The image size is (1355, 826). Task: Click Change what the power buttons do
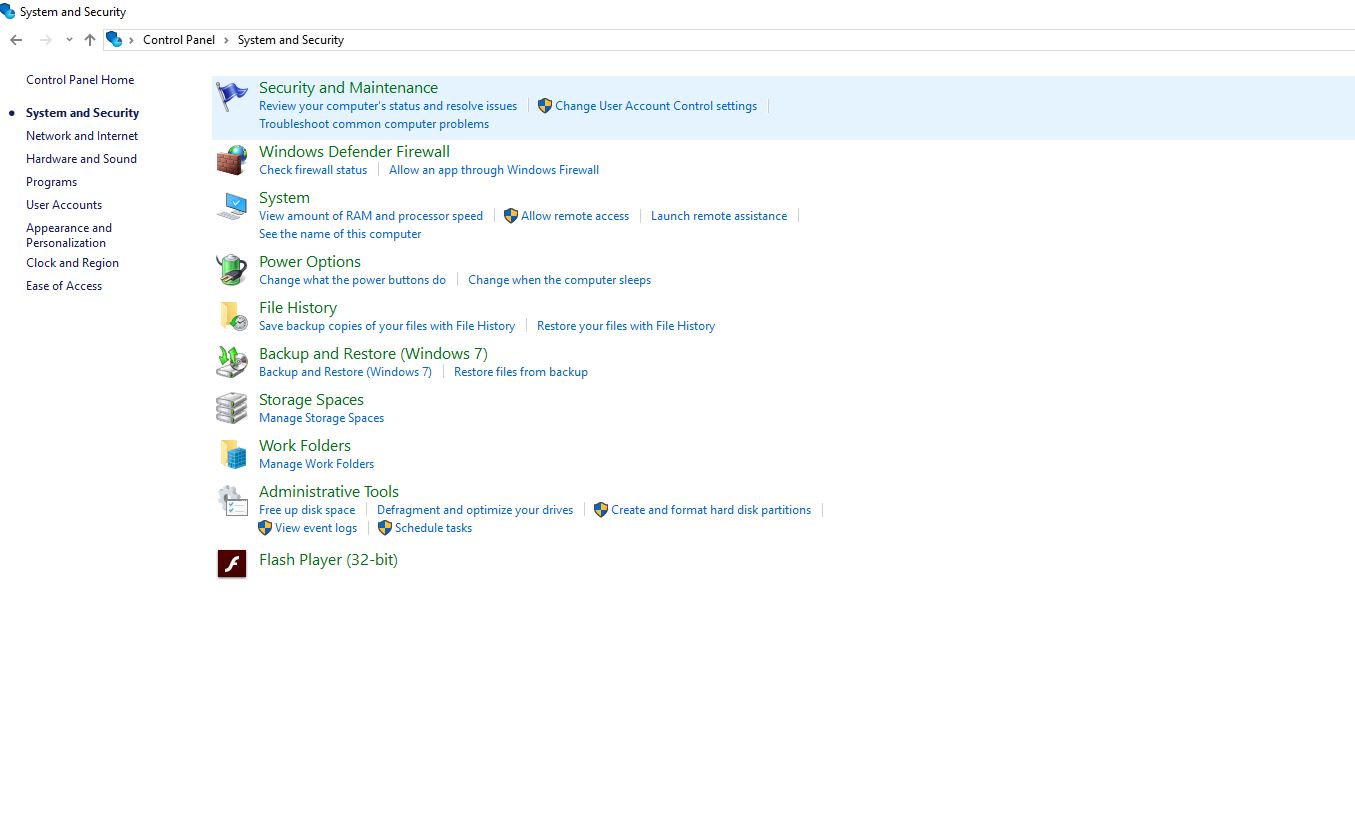tap(352, 280)
